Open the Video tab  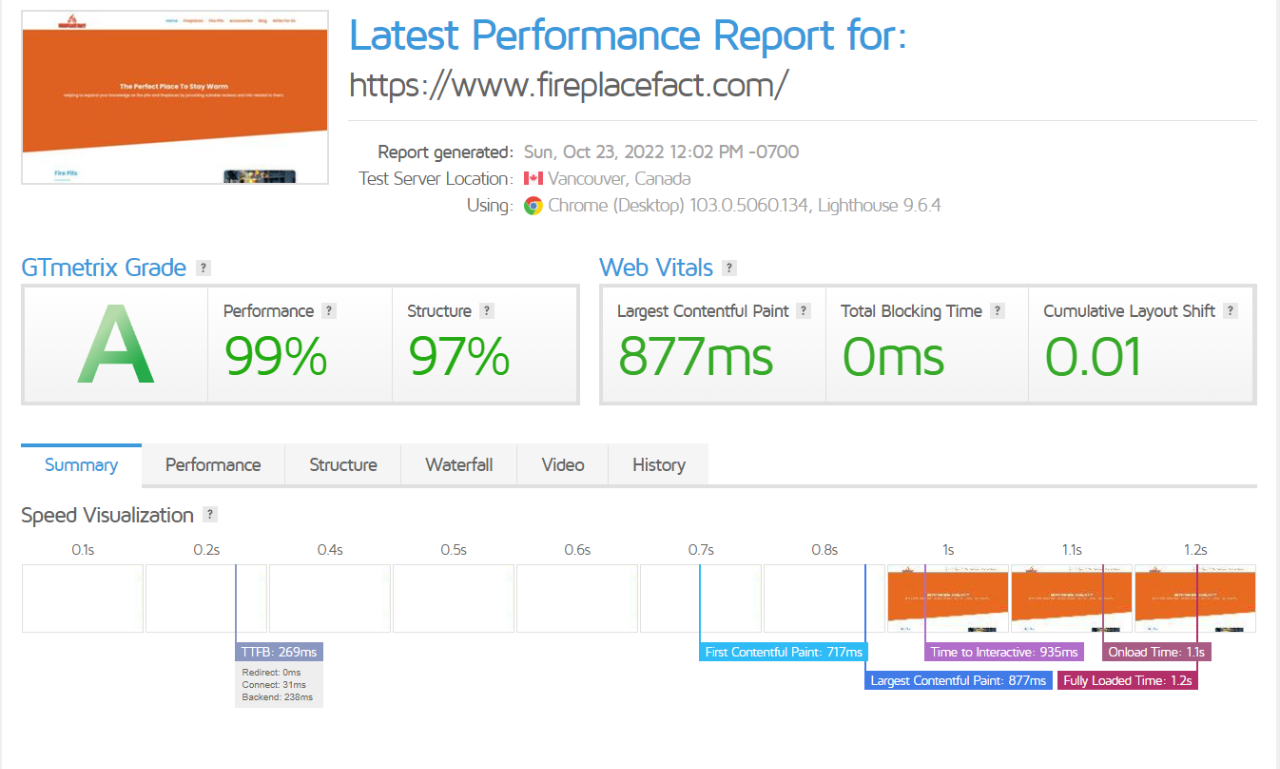[562, 464]
